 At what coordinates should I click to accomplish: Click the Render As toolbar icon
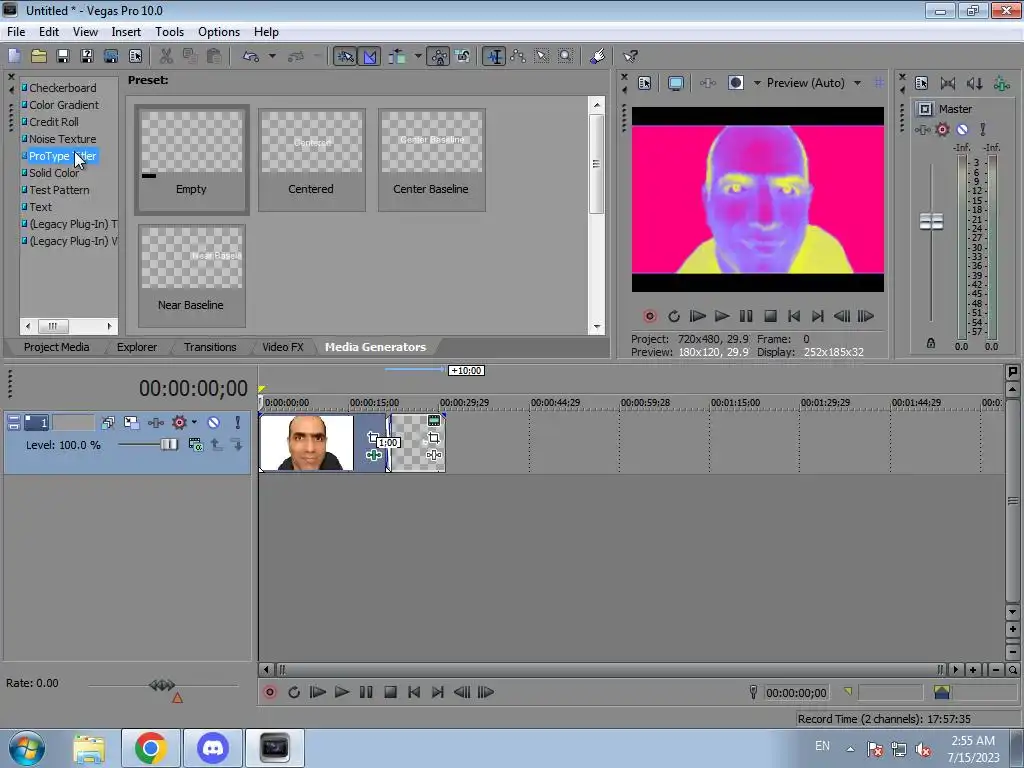tap(111, 56)
